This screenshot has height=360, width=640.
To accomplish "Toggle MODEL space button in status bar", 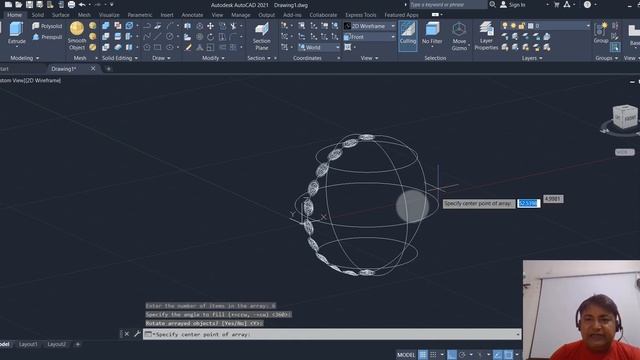I will click(x=406, y=355).
